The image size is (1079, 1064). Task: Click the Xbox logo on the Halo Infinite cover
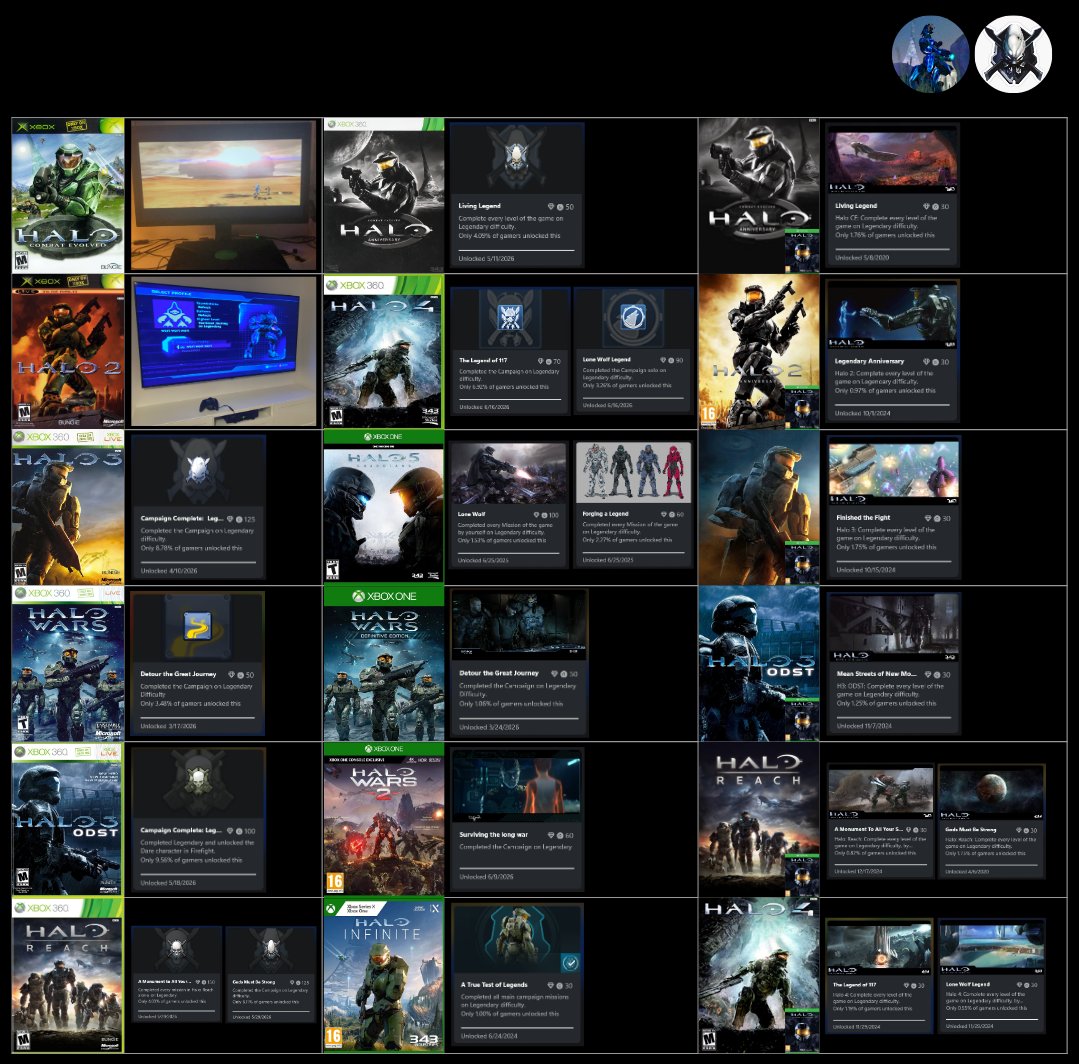pos(331,909)
